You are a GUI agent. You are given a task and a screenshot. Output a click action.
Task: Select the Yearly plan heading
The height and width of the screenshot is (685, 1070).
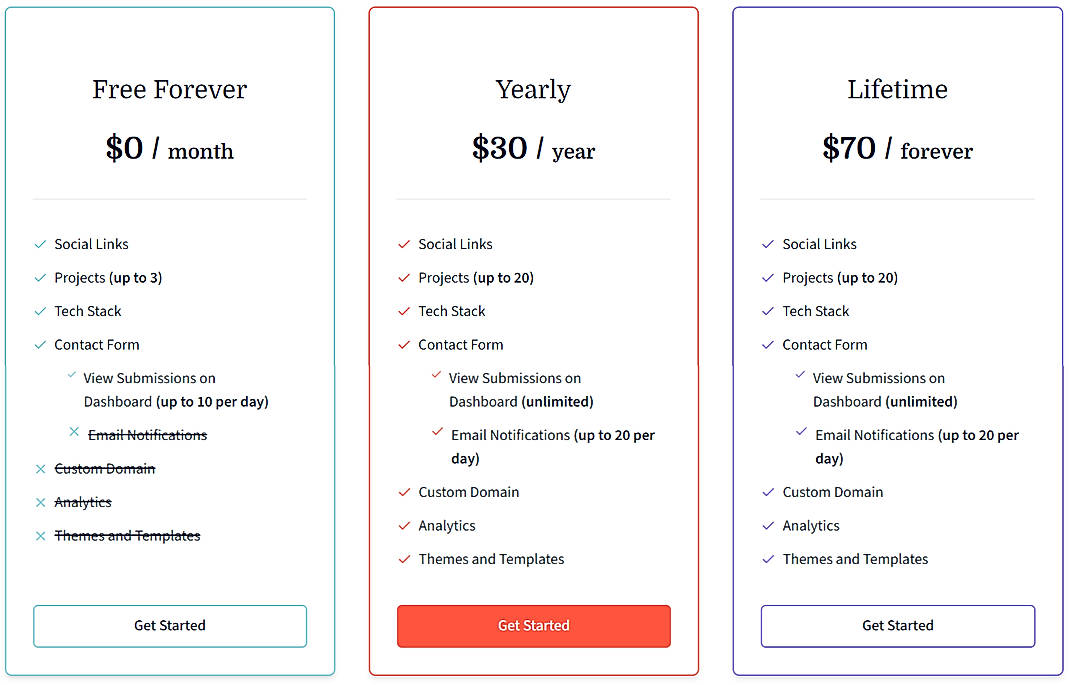[533, 89]
